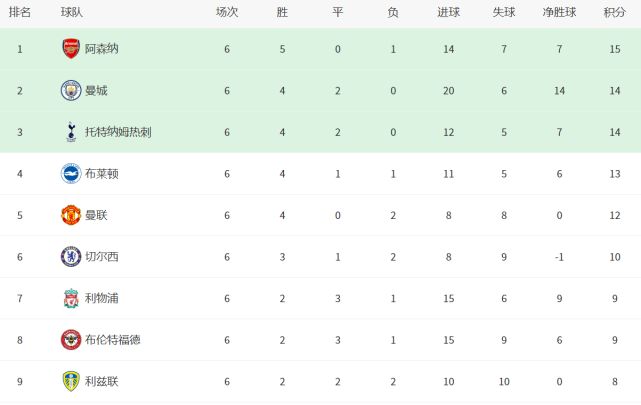Select the 排名 column header
The width and height of the screenshot is (641, 405).
pos(20,12)
